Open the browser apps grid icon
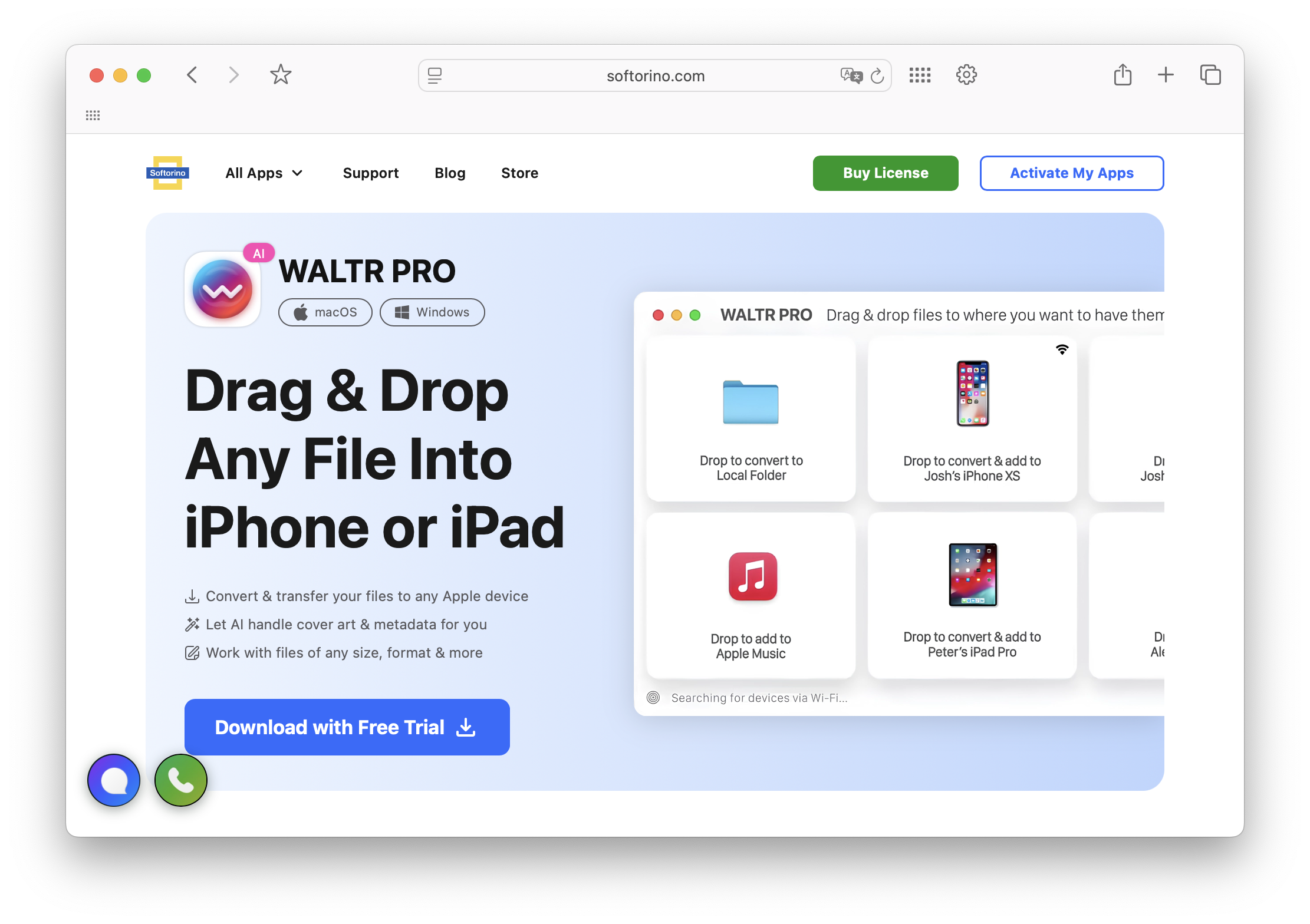1310x924 pixels. pyautogui.click(x=920, y=75)
